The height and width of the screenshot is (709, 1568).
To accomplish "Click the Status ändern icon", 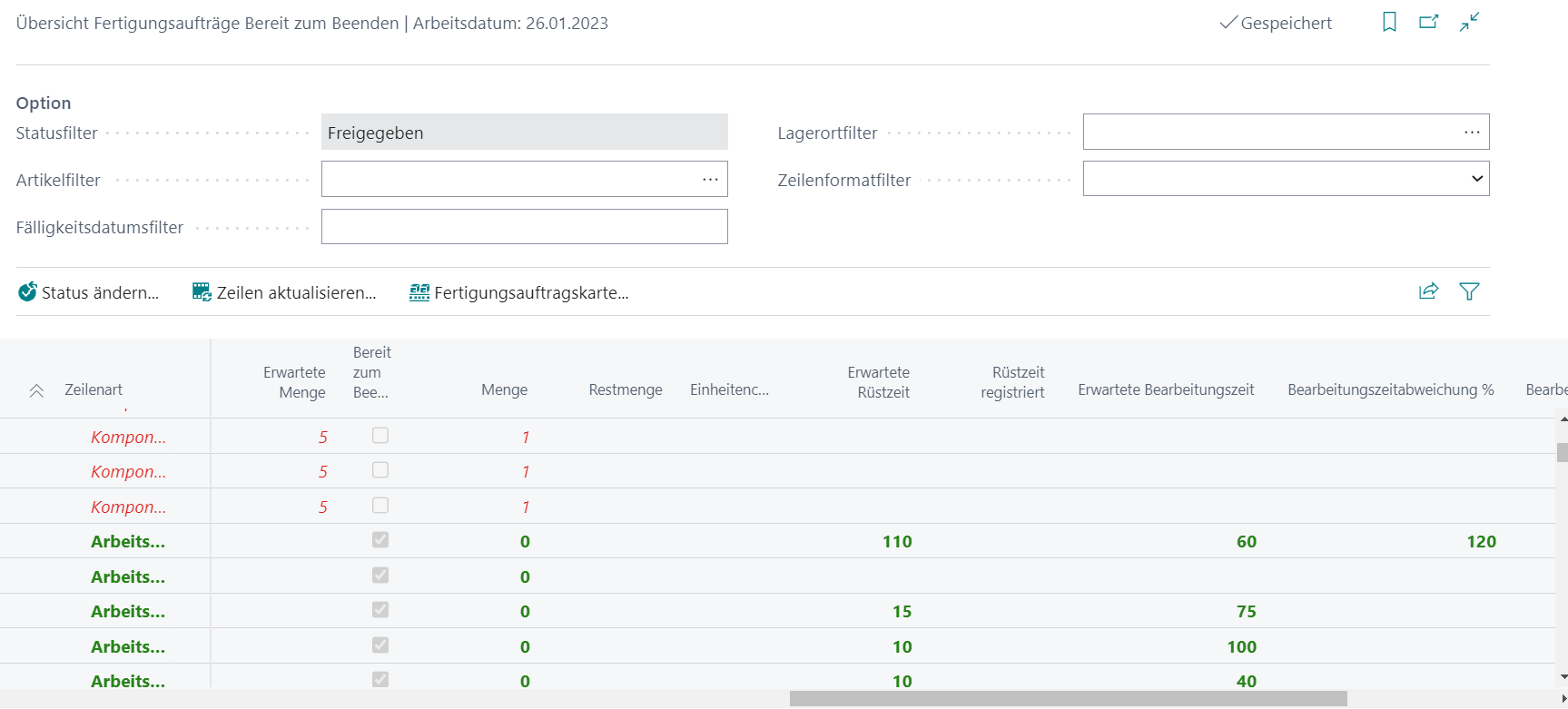I will tap(27, 291).
